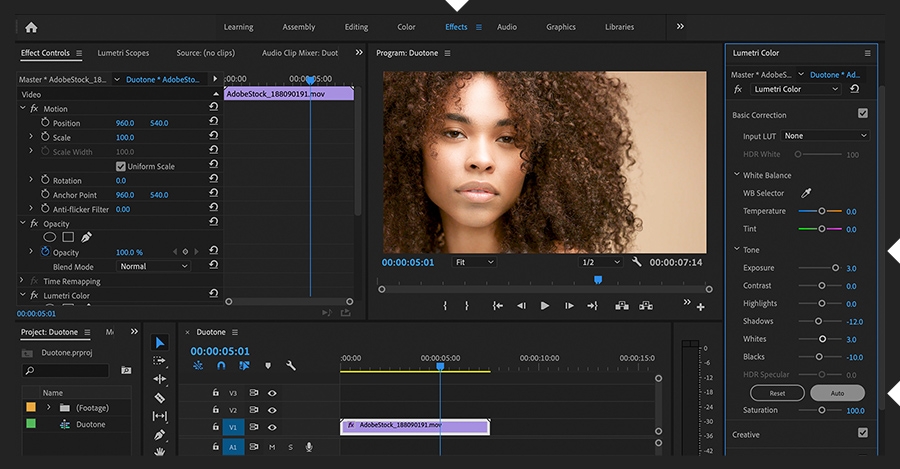Click the Reset tone button
The height and width of the screenshot is (469, 900).
[776, 393]
